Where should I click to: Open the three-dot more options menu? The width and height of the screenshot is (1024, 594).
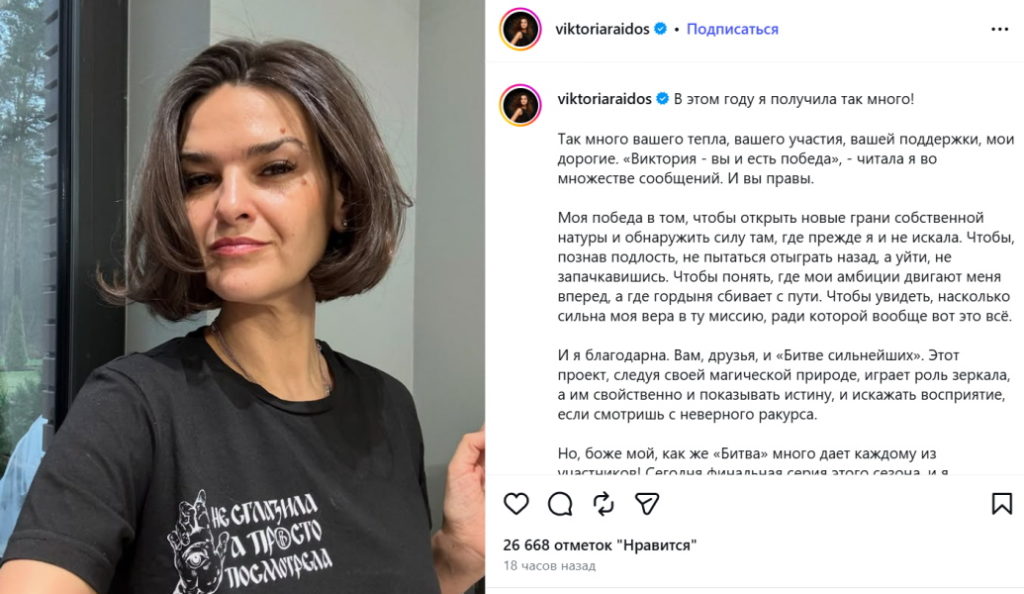pos(1000,29)
